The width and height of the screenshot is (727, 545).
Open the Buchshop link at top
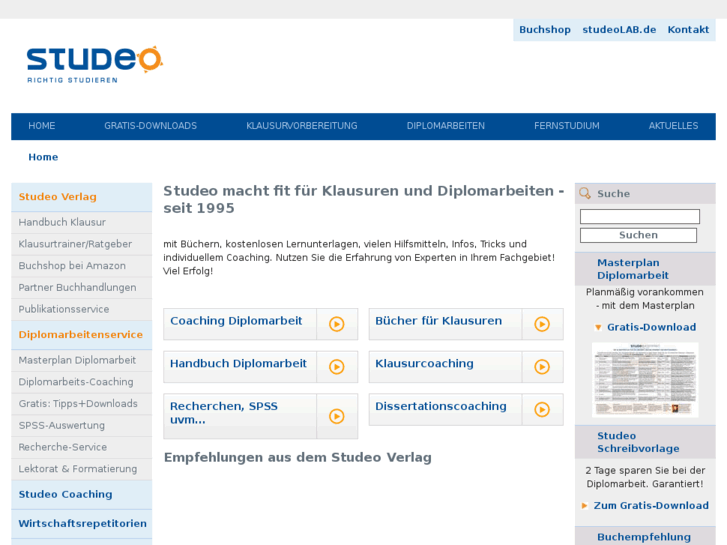545,30
